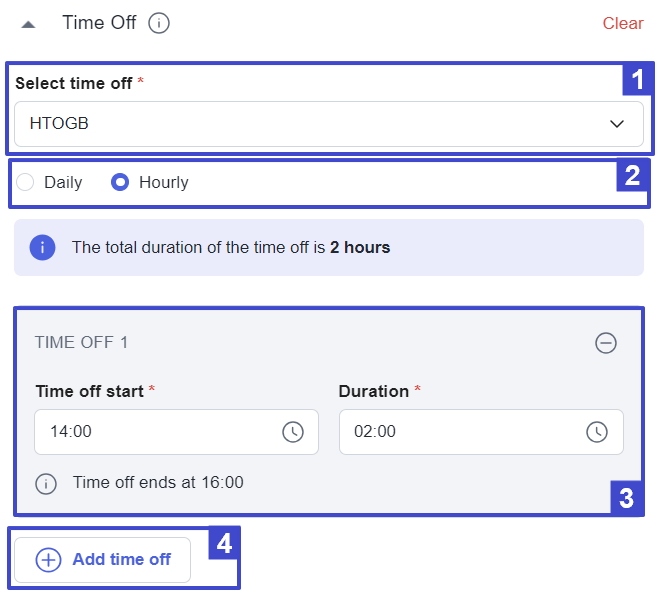The image size is (660, 593).
Task: Open the clock picker in Duration field
Action: pos(597,432)
